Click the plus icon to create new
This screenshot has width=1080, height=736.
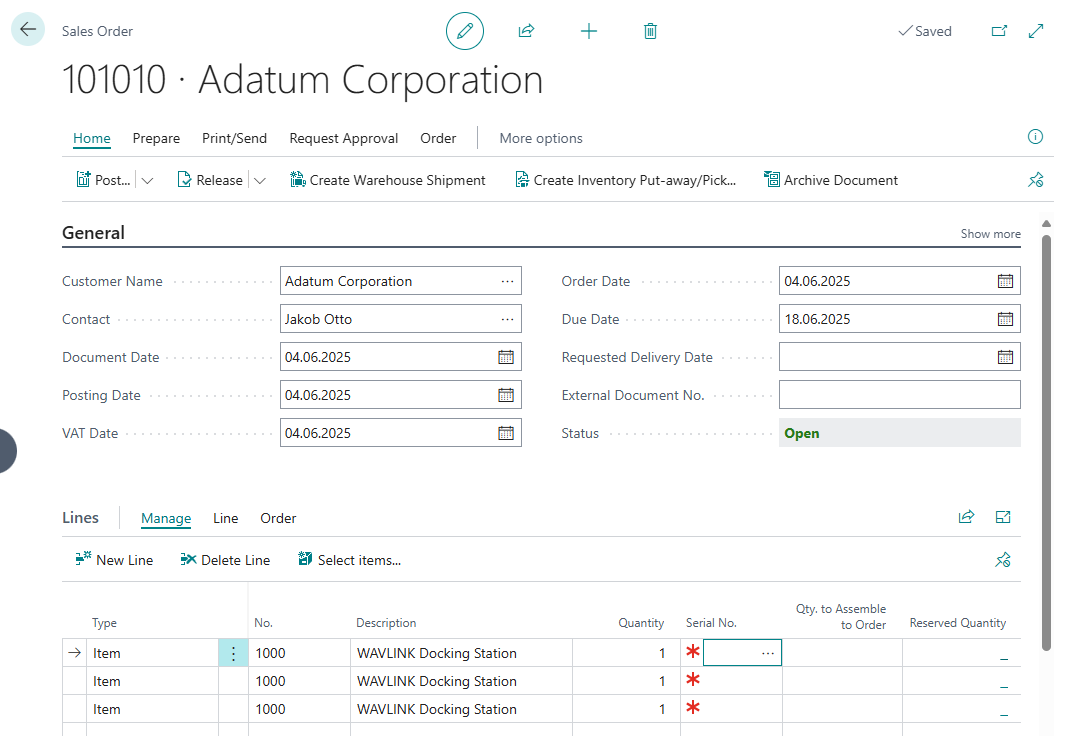point(589,31)
